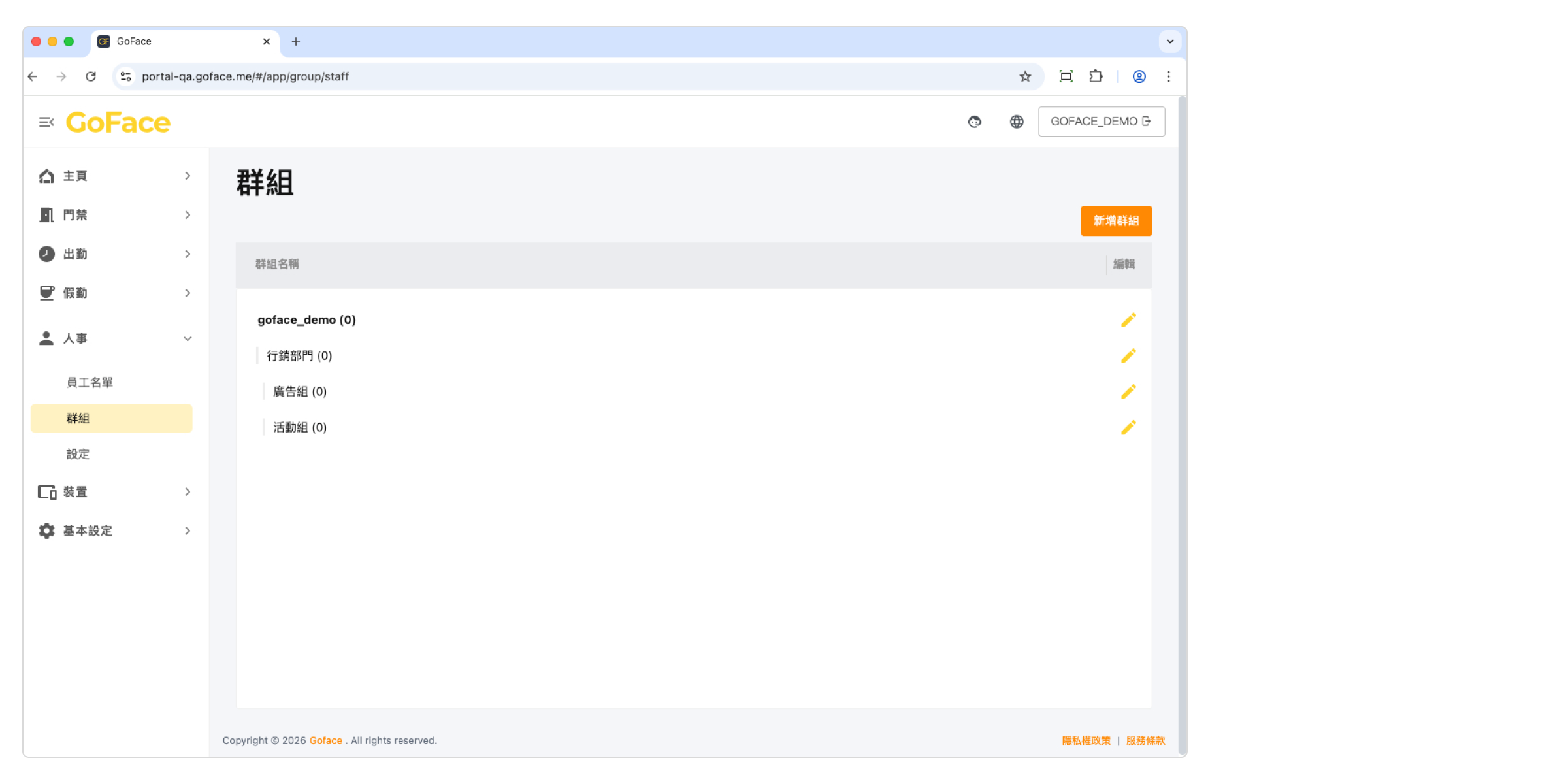Log out via GOFACE_DEMO button
The image size is (1568, 784).
coord(1101,122)
